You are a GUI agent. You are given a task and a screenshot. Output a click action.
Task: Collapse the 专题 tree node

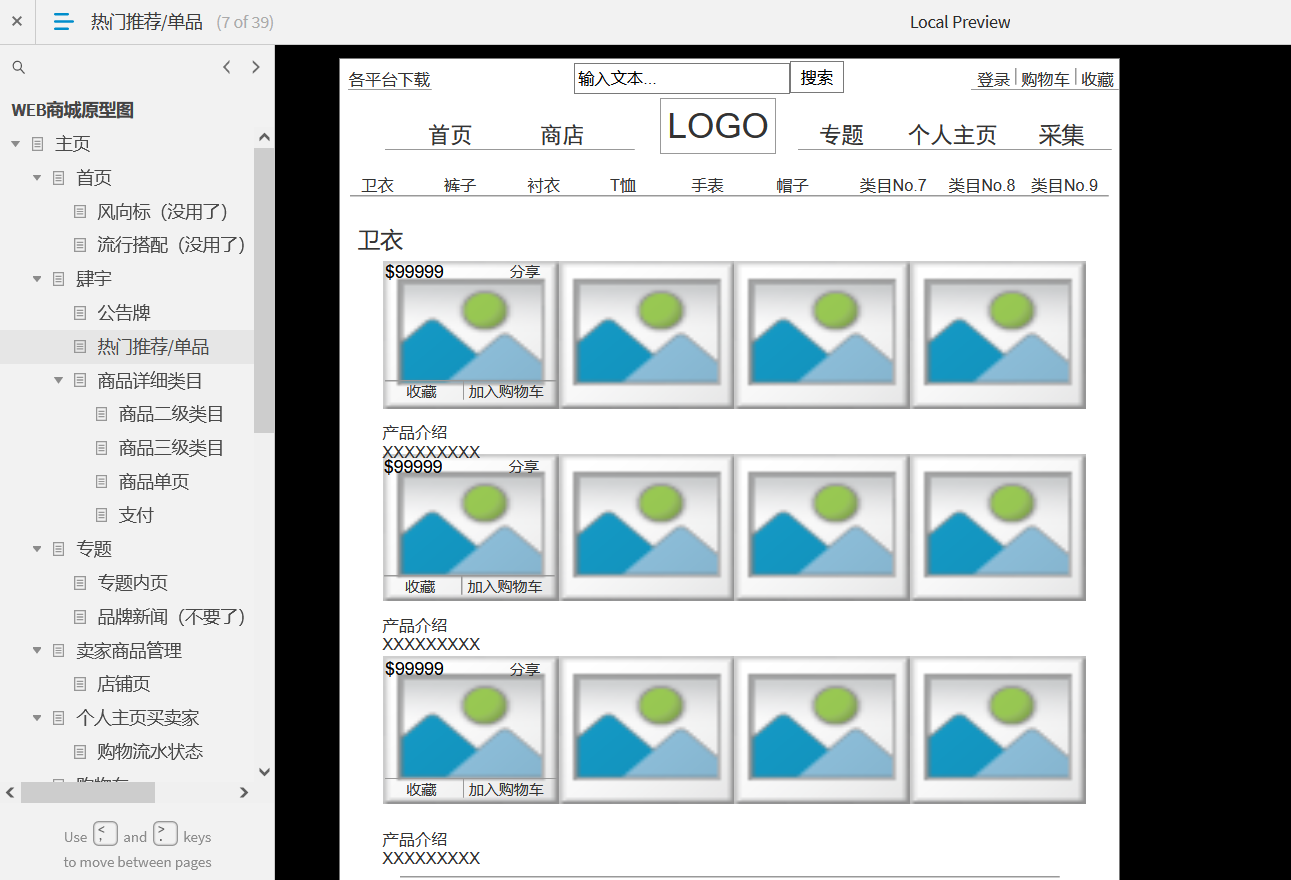click(37, 549)
